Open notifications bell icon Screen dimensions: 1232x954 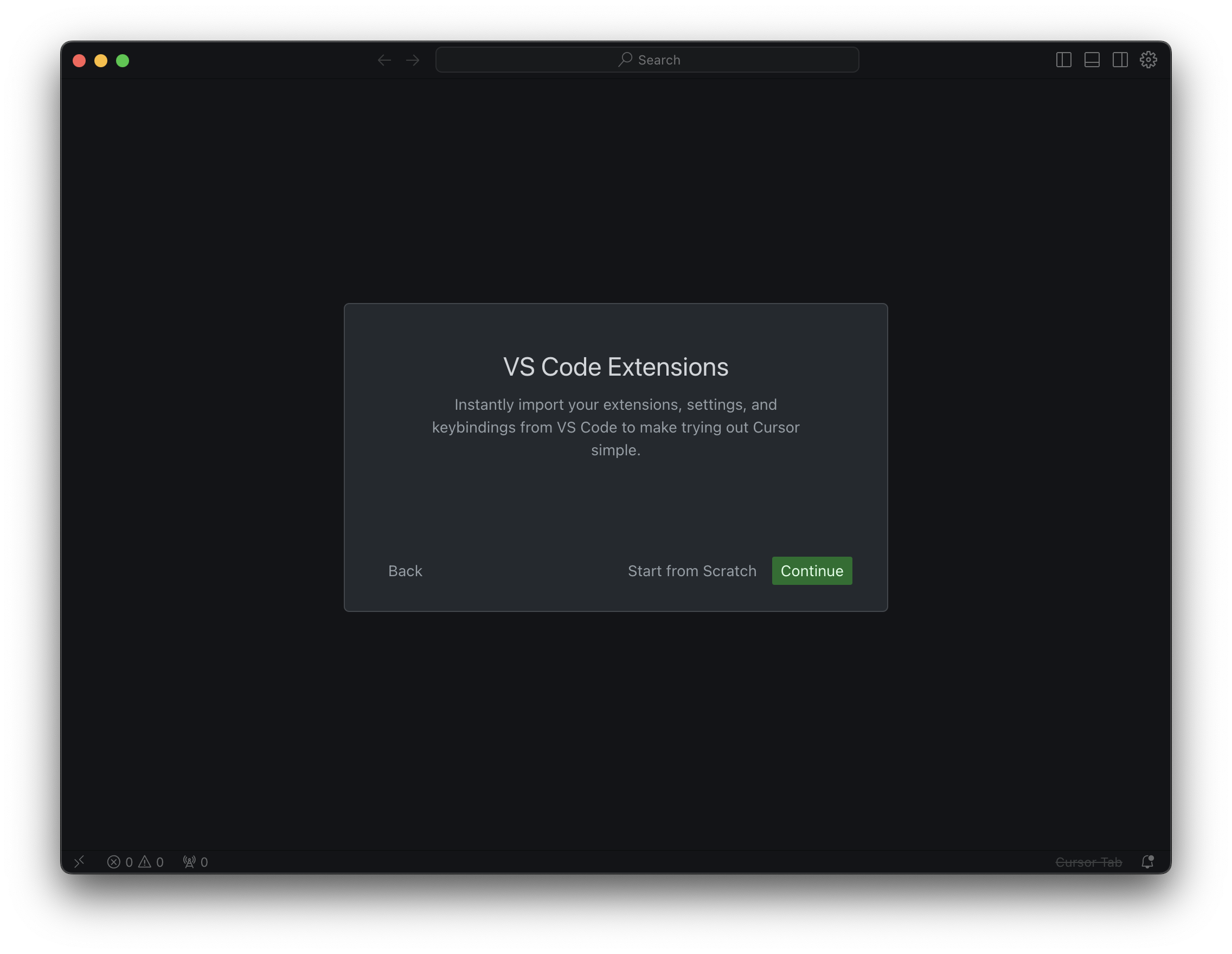tap(1147, 861)
